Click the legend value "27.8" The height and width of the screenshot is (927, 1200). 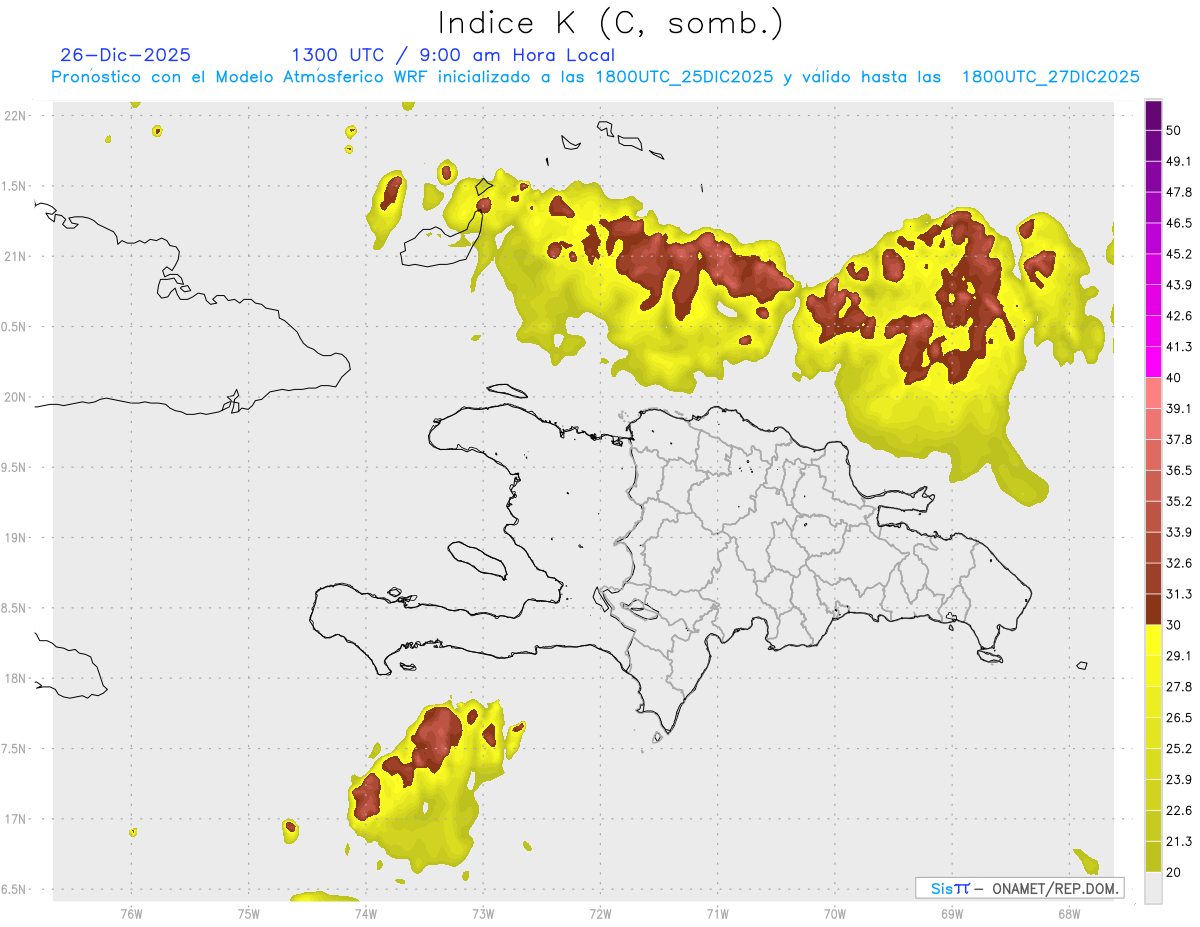coord(1178,687)
